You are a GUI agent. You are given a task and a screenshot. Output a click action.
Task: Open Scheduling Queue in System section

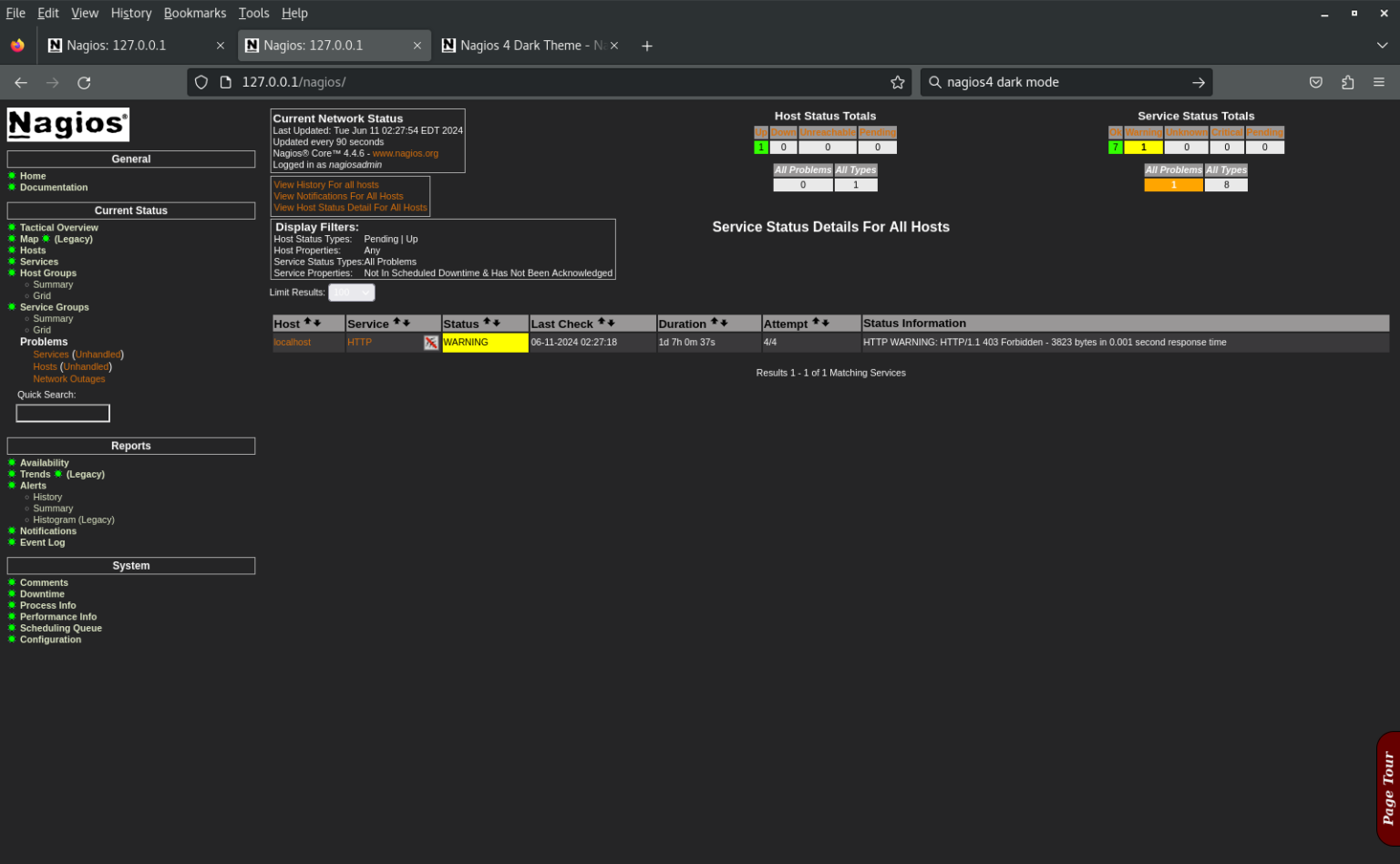click(61, 629)
